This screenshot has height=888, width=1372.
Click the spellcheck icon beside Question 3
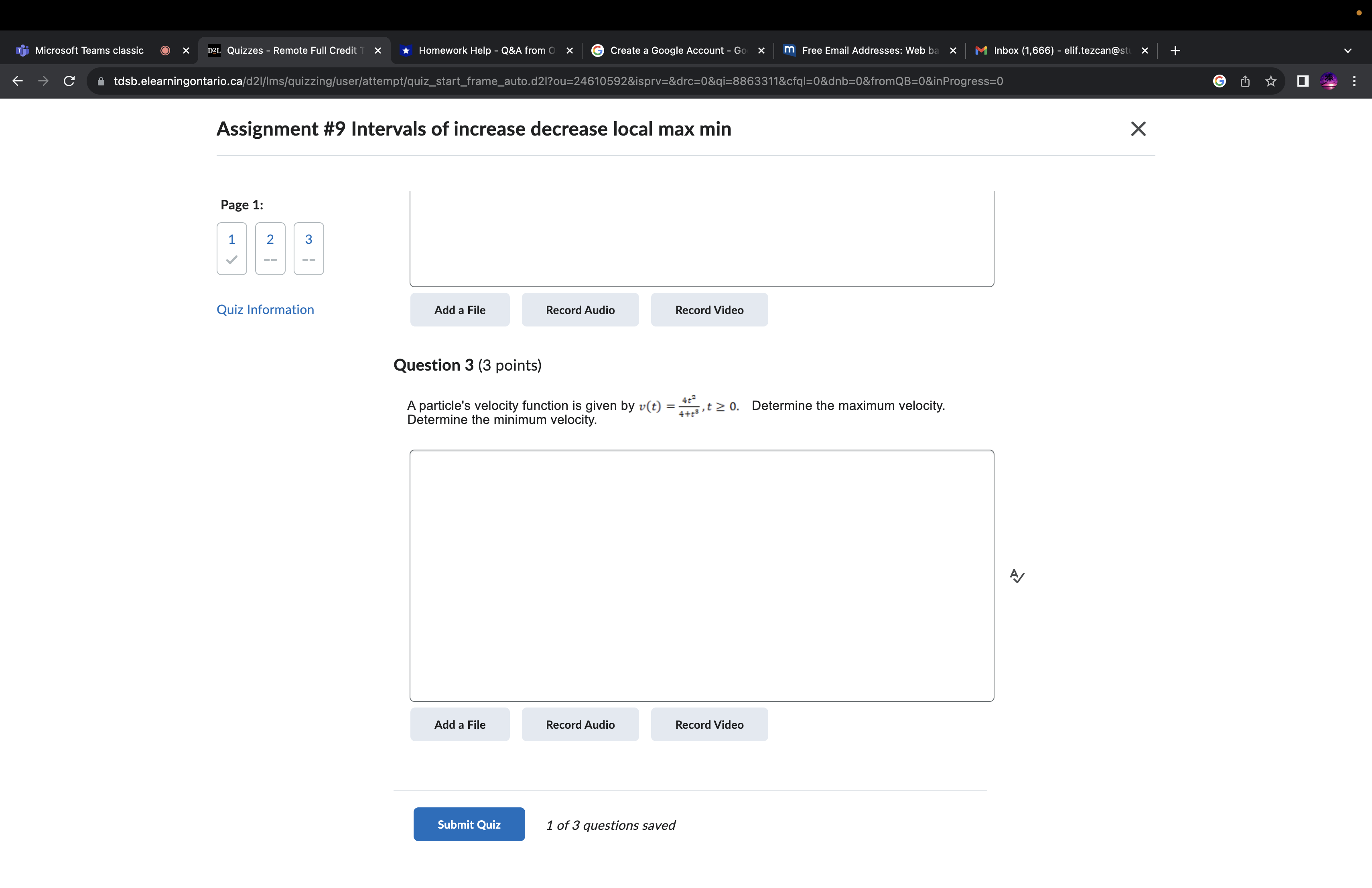click(x=1017, y=576)
